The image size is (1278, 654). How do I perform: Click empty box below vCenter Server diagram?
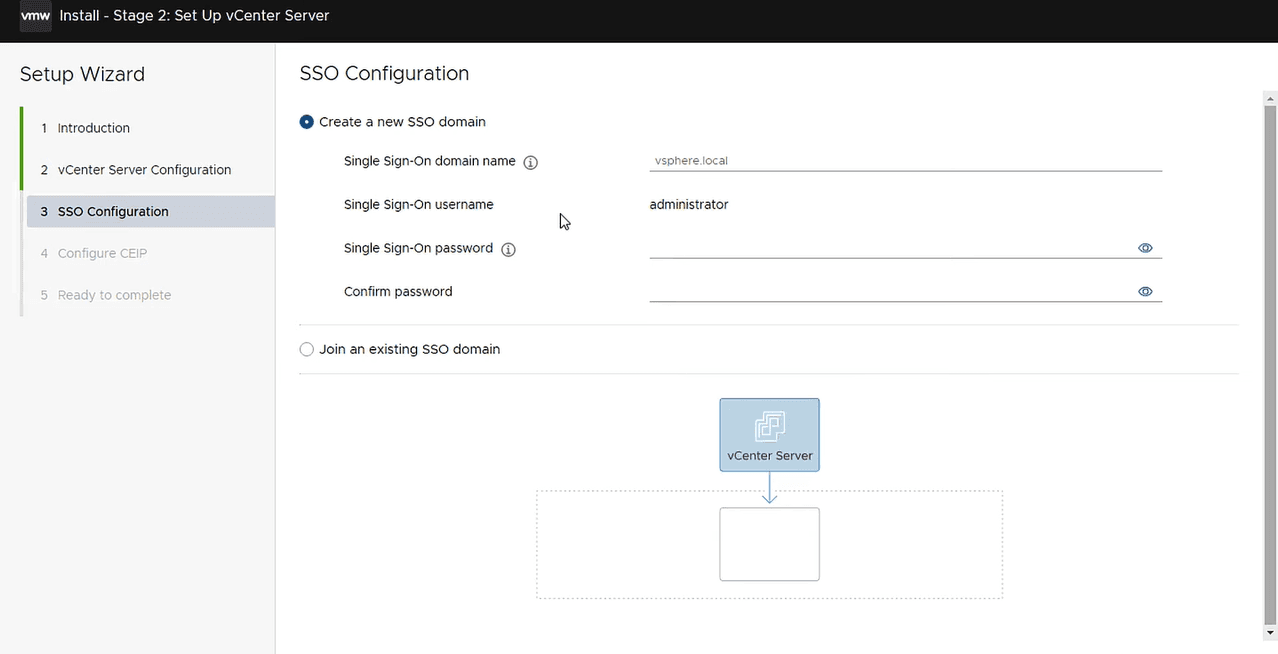[x=769, y=544]
